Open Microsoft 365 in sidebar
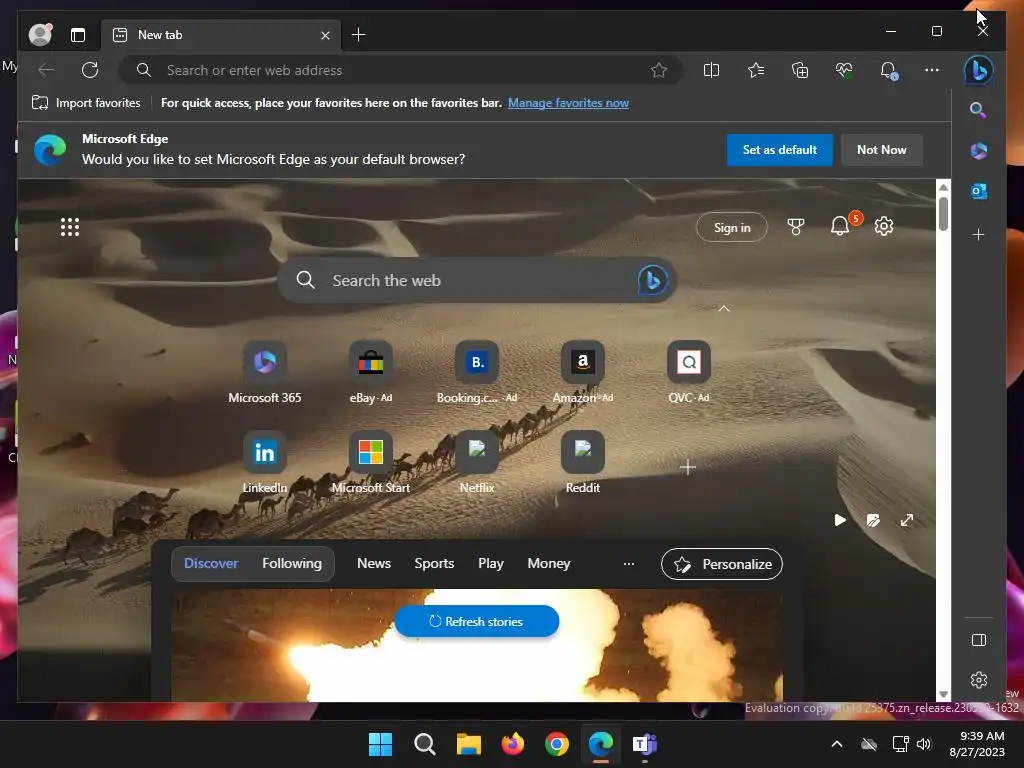Screen dimensions: 1024x768 click(978, 151)
